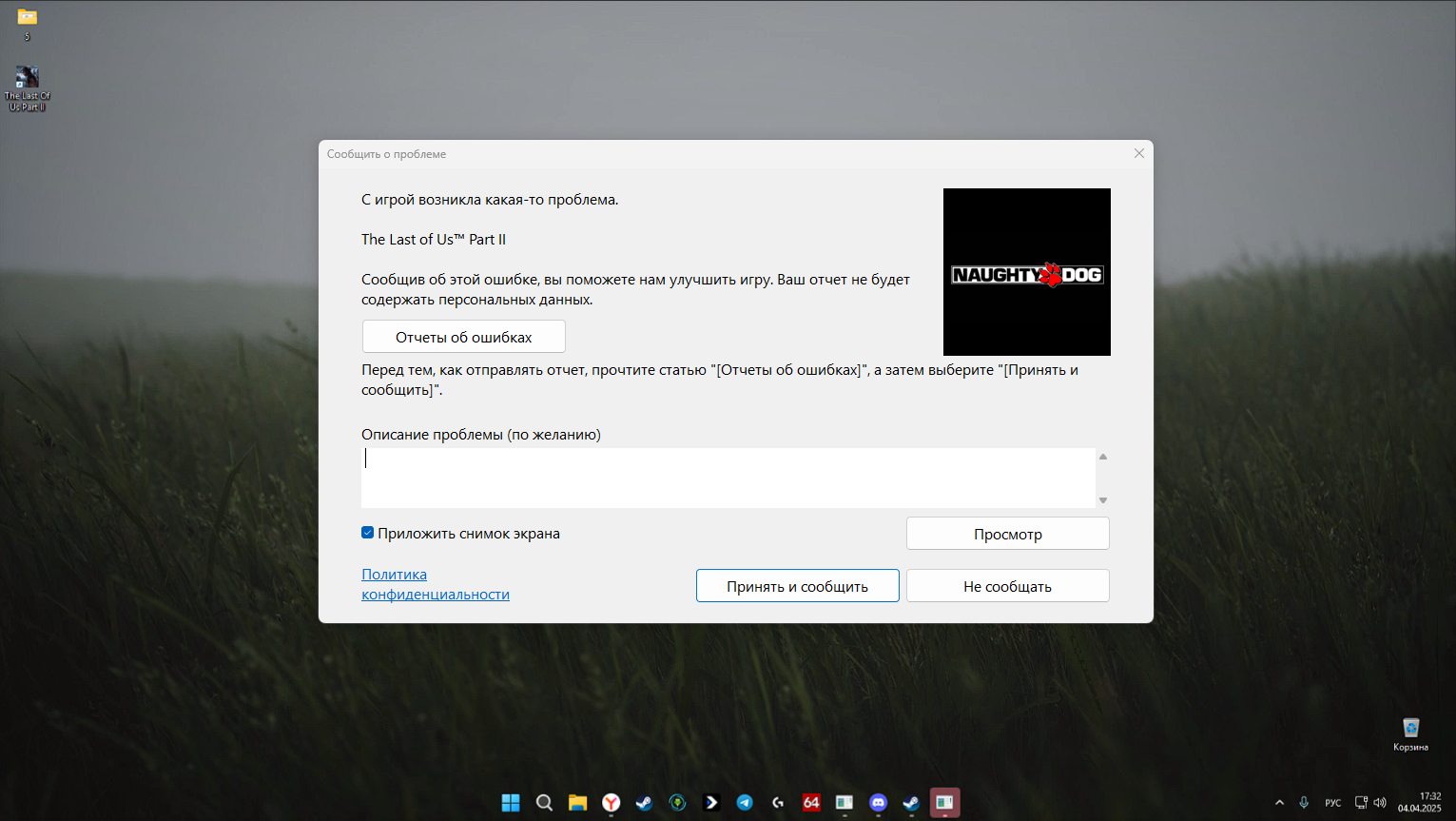Expand hidden system tray icons chevron
The width and height of the screenshot is (1456, 821).
click(1279, 802)
